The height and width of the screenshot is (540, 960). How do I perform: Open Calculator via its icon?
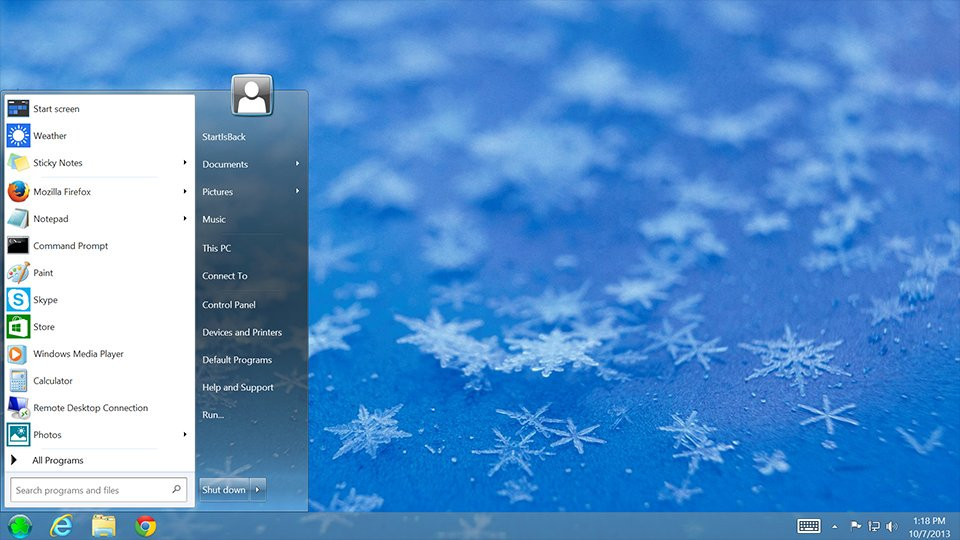(x=18, y=380)
